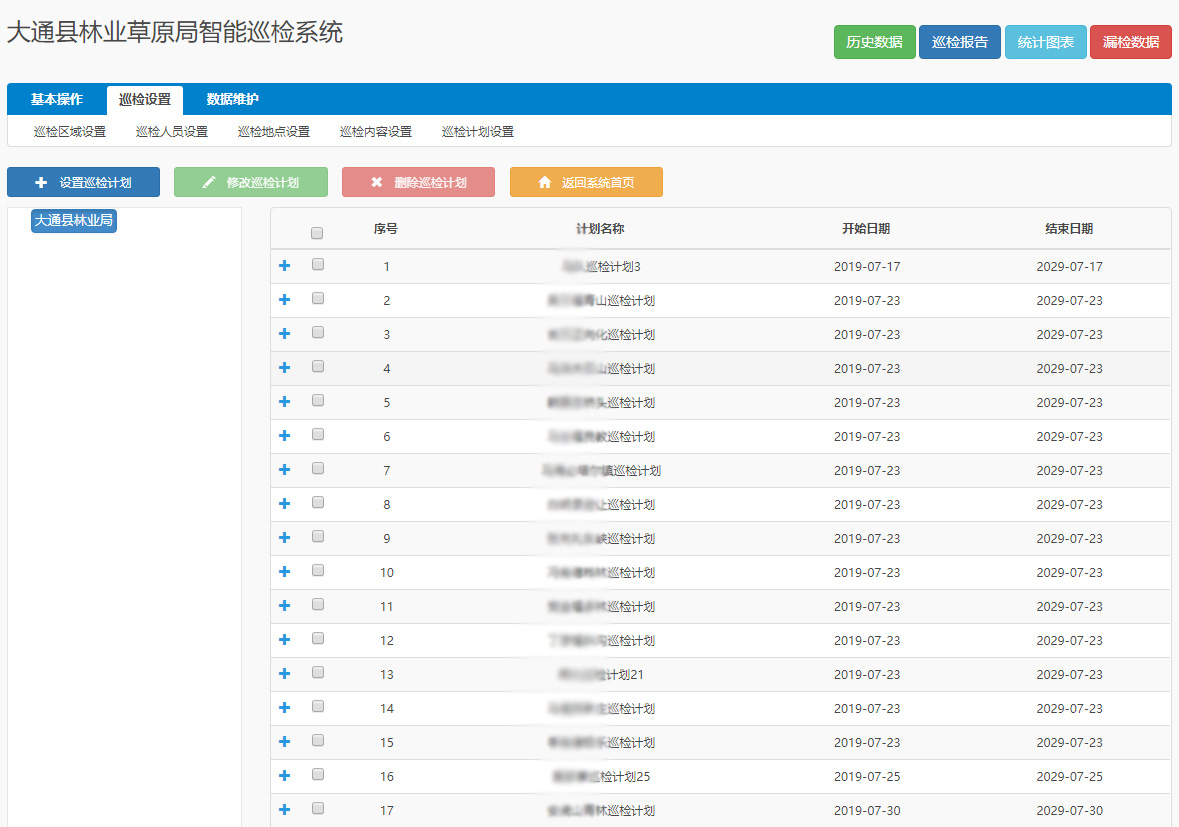The image size is (1179, 827).
Task: Click the pencil icon on 修改巡检计划
Action: [208, 183]
